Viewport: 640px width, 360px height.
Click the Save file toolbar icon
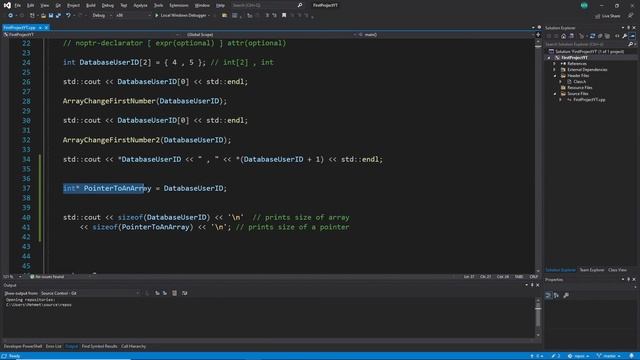51,16
